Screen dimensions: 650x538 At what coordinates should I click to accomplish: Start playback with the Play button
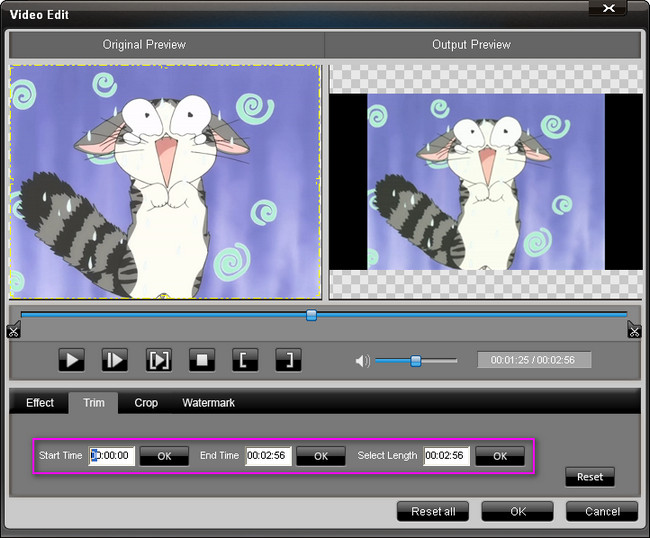[x=72, y=360]
